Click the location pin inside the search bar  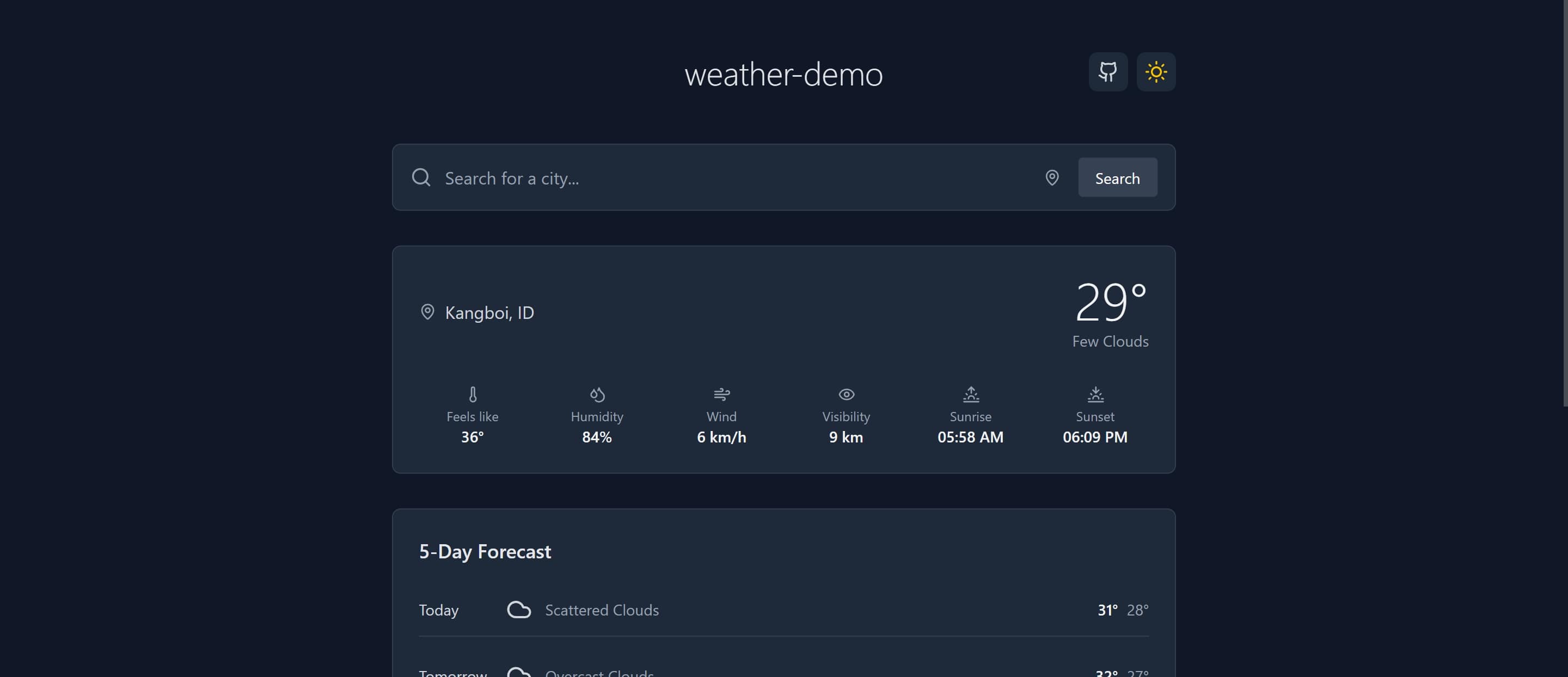coord(1052,177)
